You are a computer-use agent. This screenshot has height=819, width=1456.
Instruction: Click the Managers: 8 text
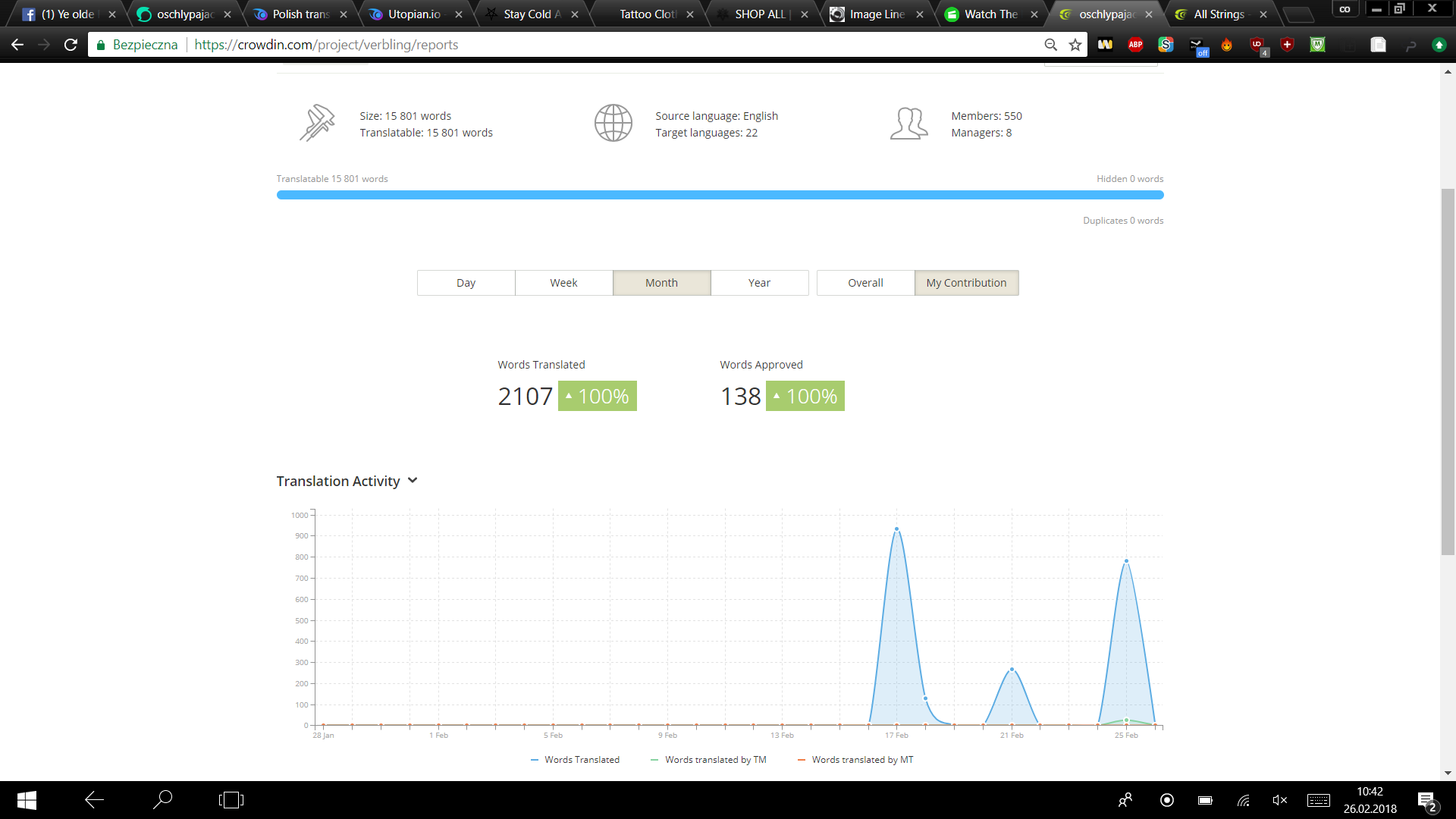coord(981,133)
